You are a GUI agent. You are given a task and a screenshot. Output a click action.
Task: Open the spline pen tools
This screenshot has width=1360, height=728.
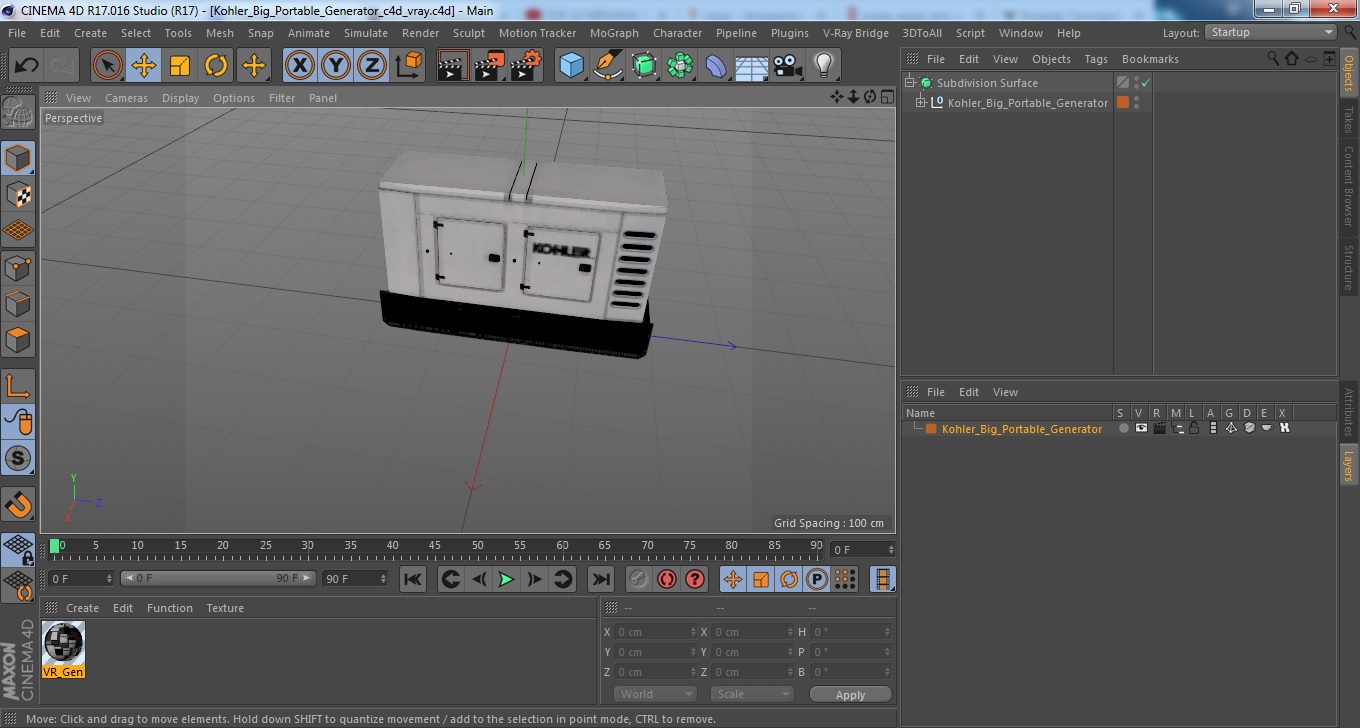608,66
